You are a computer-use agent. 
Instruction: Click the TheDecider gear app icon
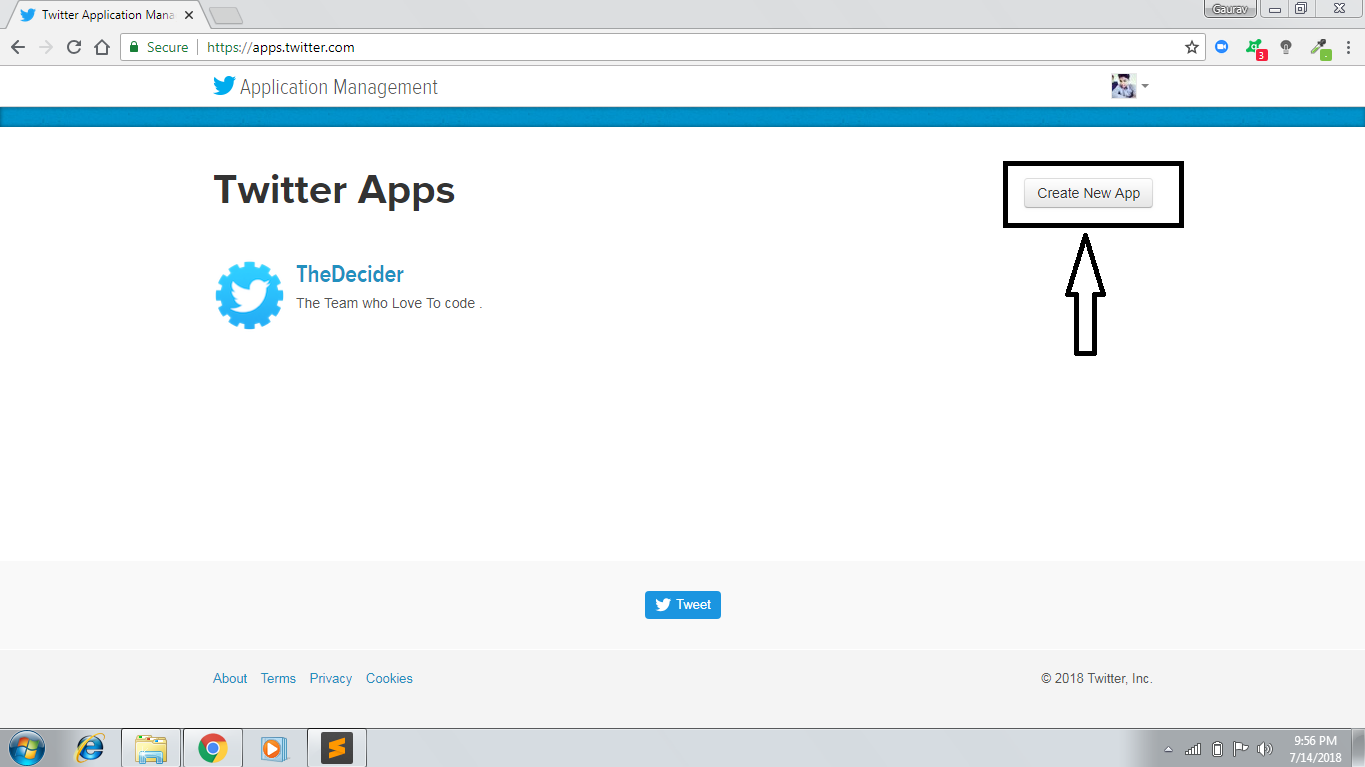[249, 295]
